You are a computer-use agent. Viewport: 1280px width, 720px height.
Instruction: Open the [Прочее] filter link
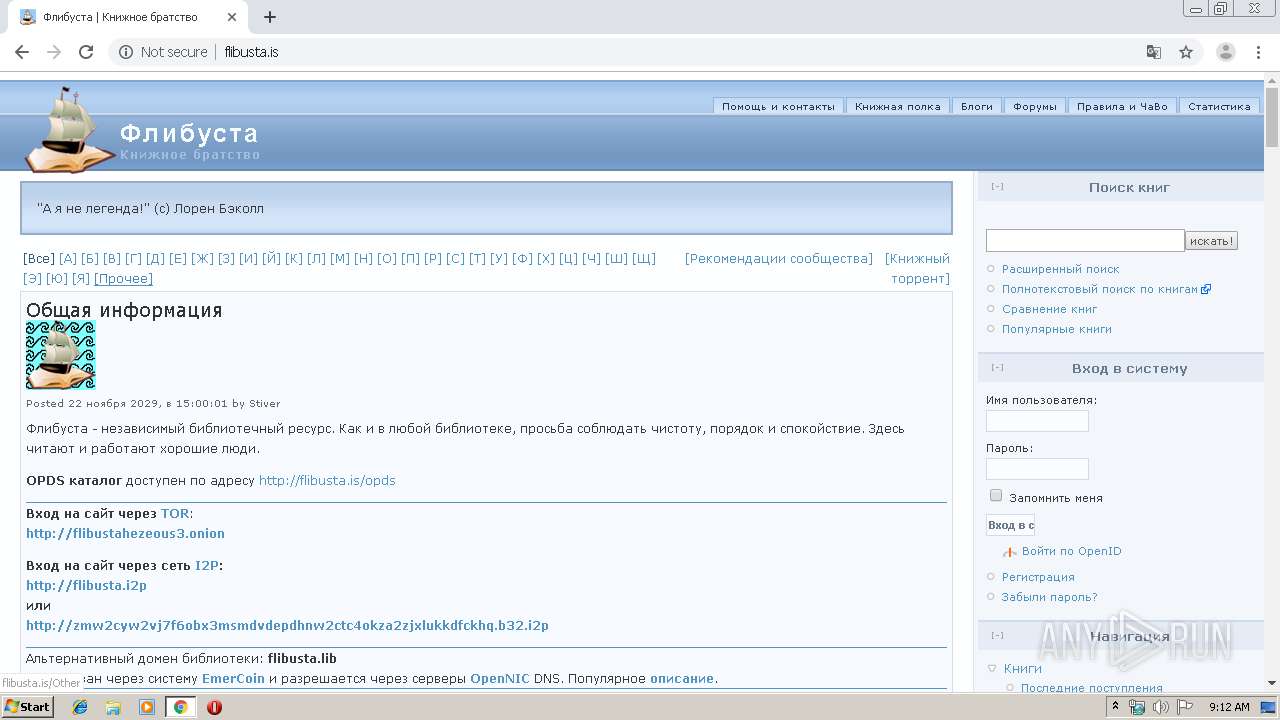123,278
